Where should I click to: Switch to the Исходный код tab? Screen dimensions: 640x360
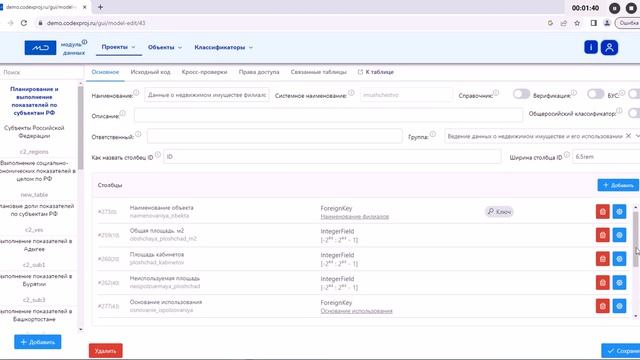pos(150,72)
